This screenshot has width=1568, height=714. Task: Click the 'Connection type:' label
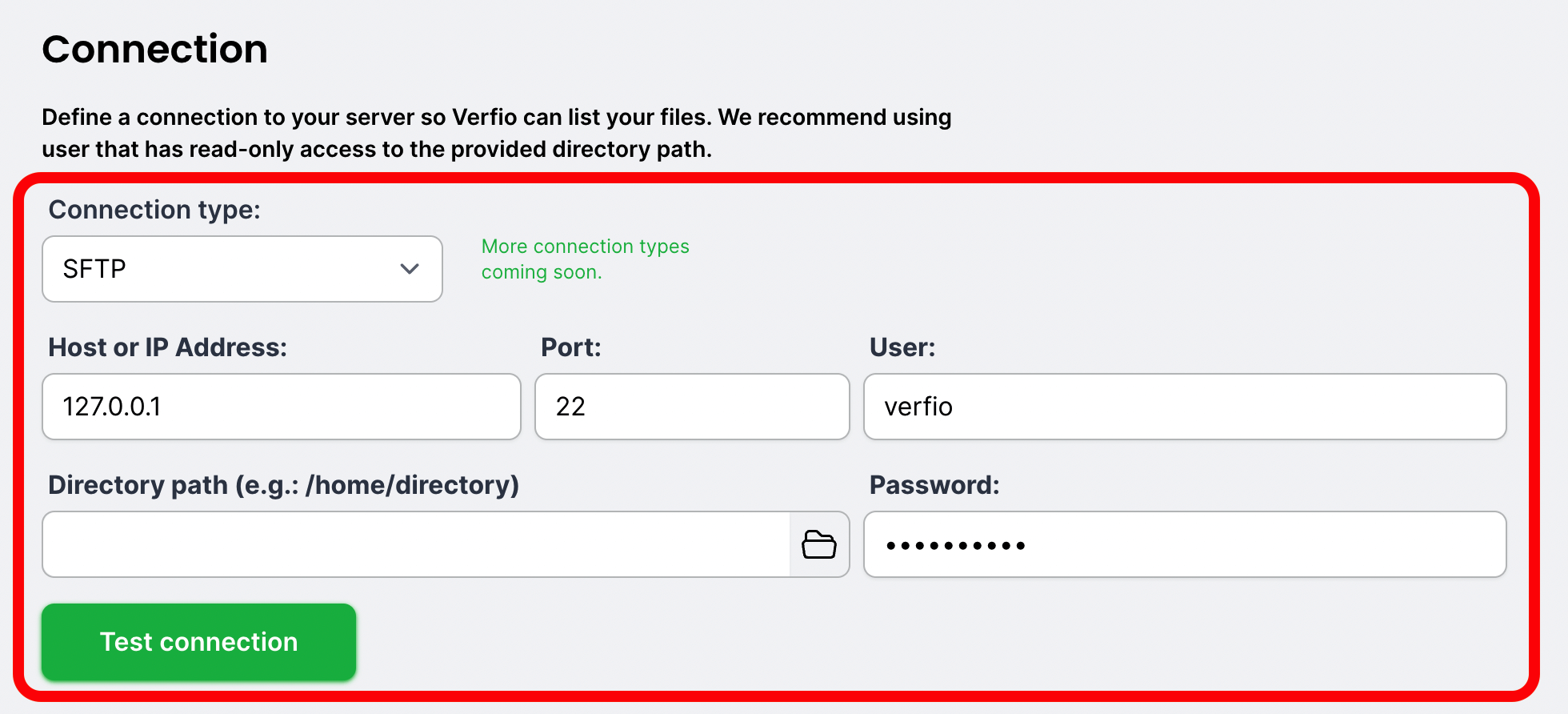tap(154, 210)
